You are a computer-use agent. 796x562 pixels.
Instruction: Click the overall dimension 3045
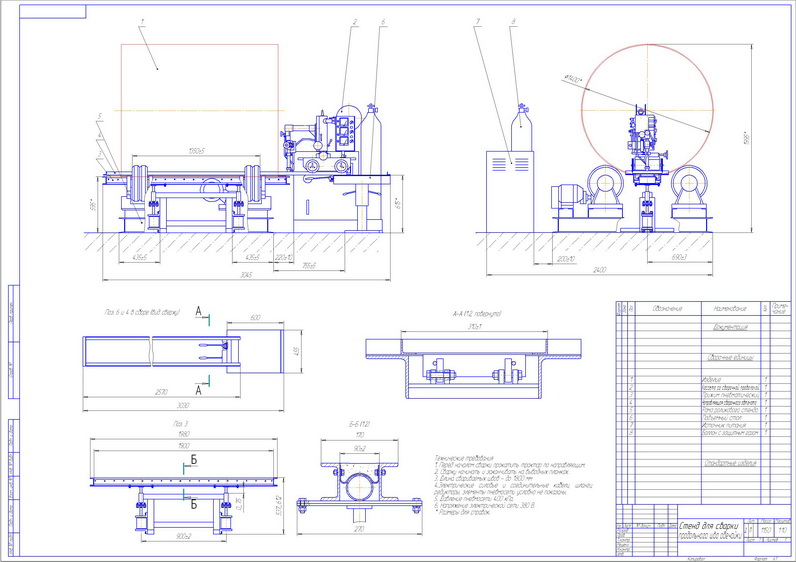(x=246, y=275)
